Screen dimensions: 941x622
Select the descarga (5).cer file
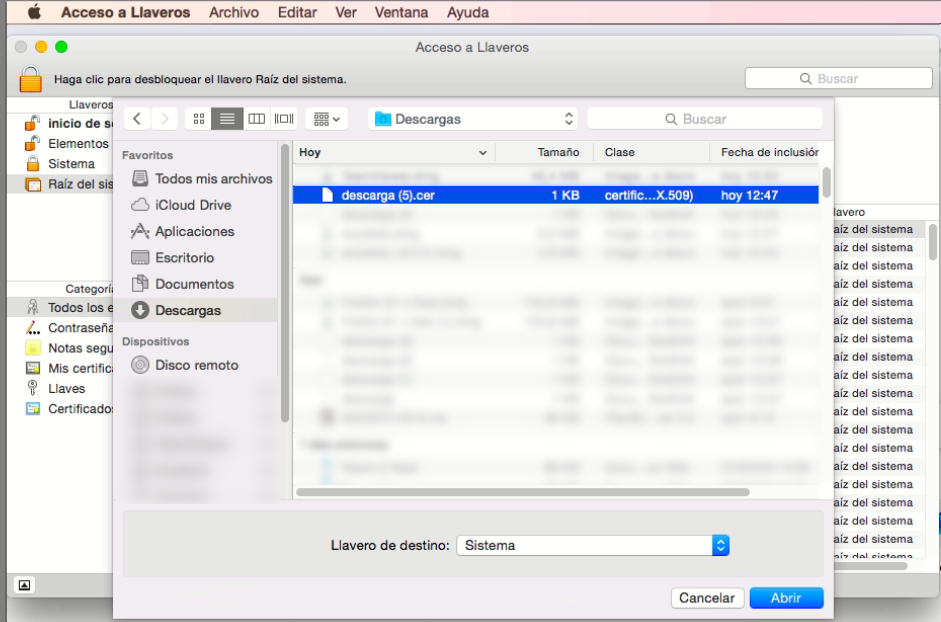(556, 195)
